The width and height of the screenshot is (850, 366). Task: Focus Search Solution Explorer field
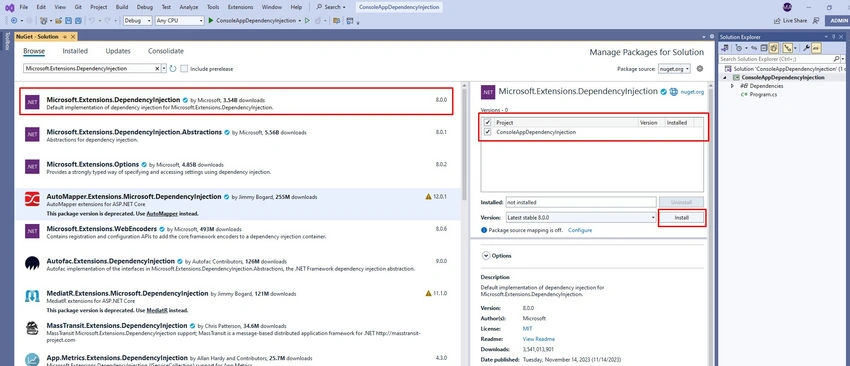776,59
